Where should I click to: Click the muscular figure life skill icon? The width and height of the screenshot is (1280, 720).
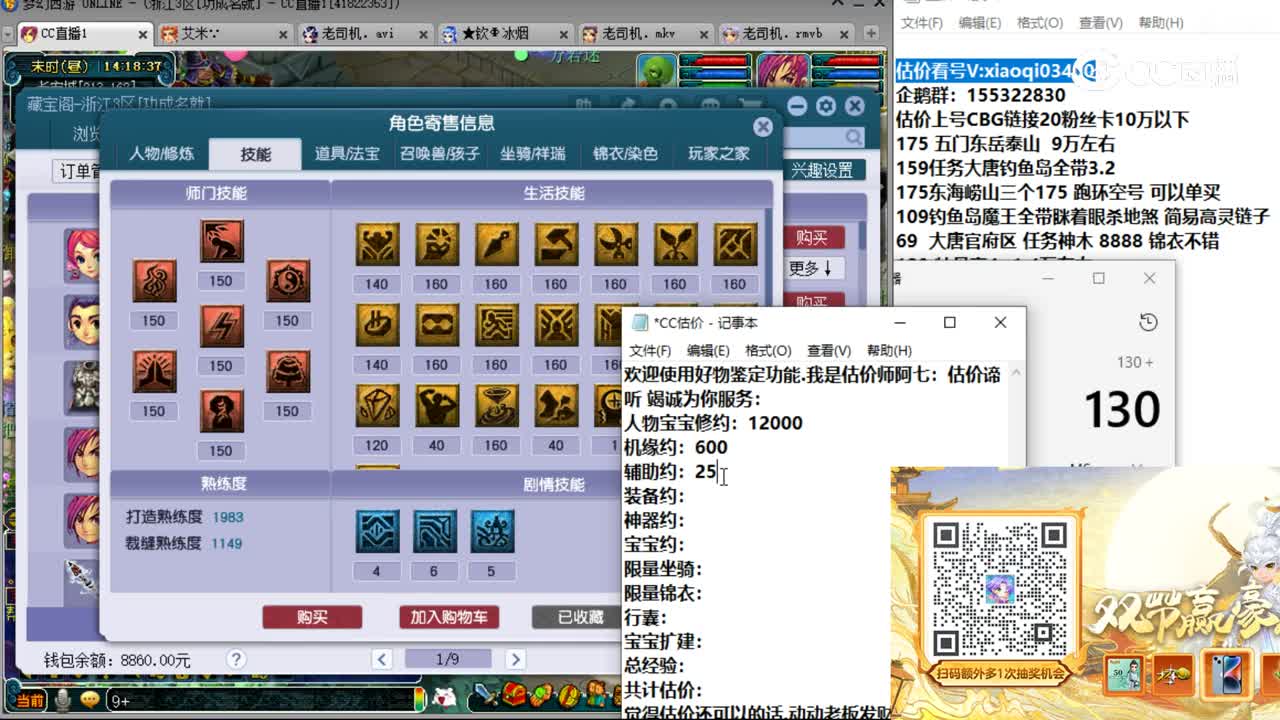[436, 406]
